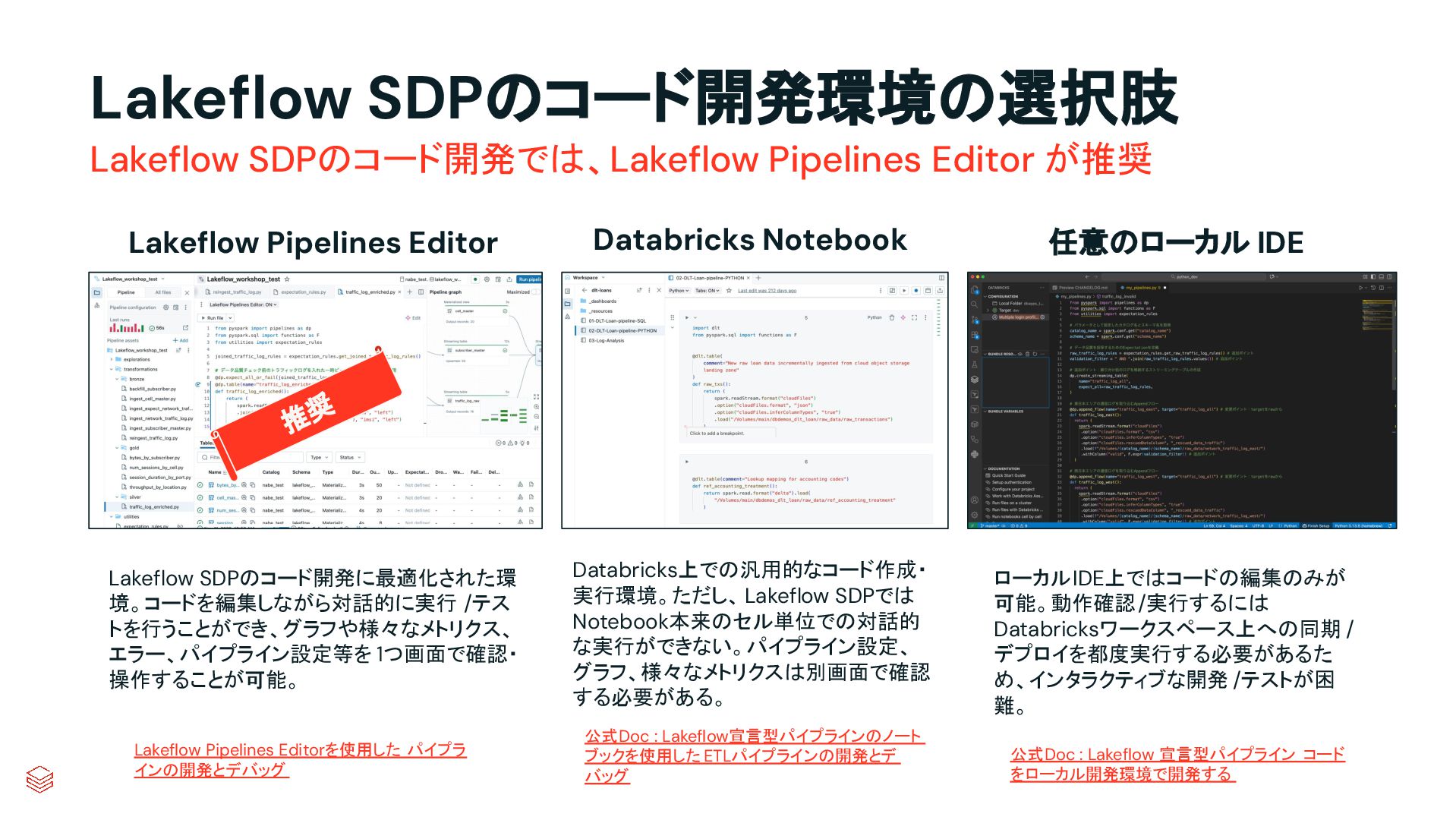The image size is (1456, 820).
Task: Open the Lakeflow Pipelines Editor documentation link
Action: [x=300, y=759]
